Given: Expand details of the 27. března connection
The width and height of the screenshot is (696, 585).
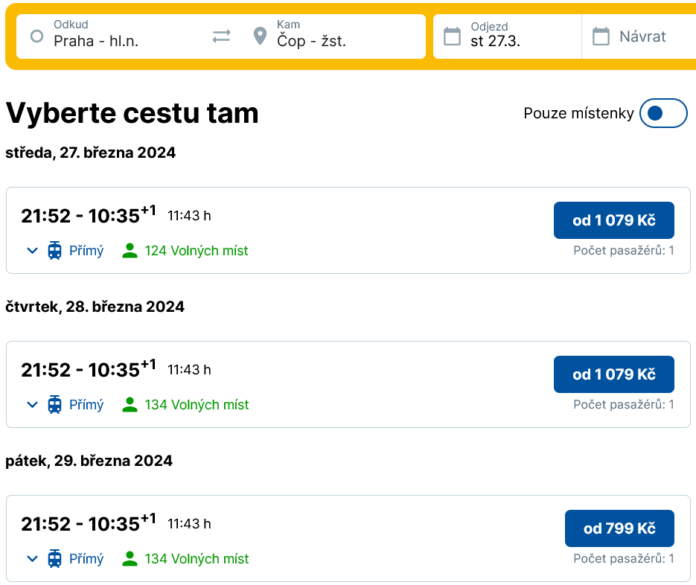Looking at the screenshot, I should tap(32, 251).
